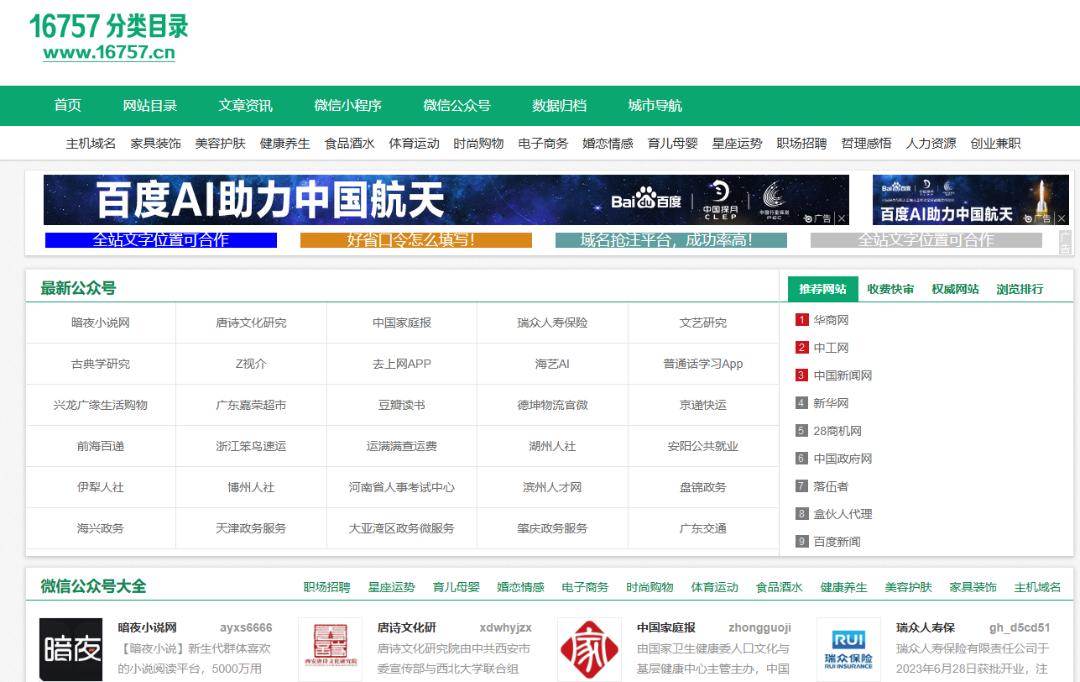Click the large 百度AI助力中国航天 banner
The image size is (1080, 682).
pyautogui.click(x=446, y=200)
